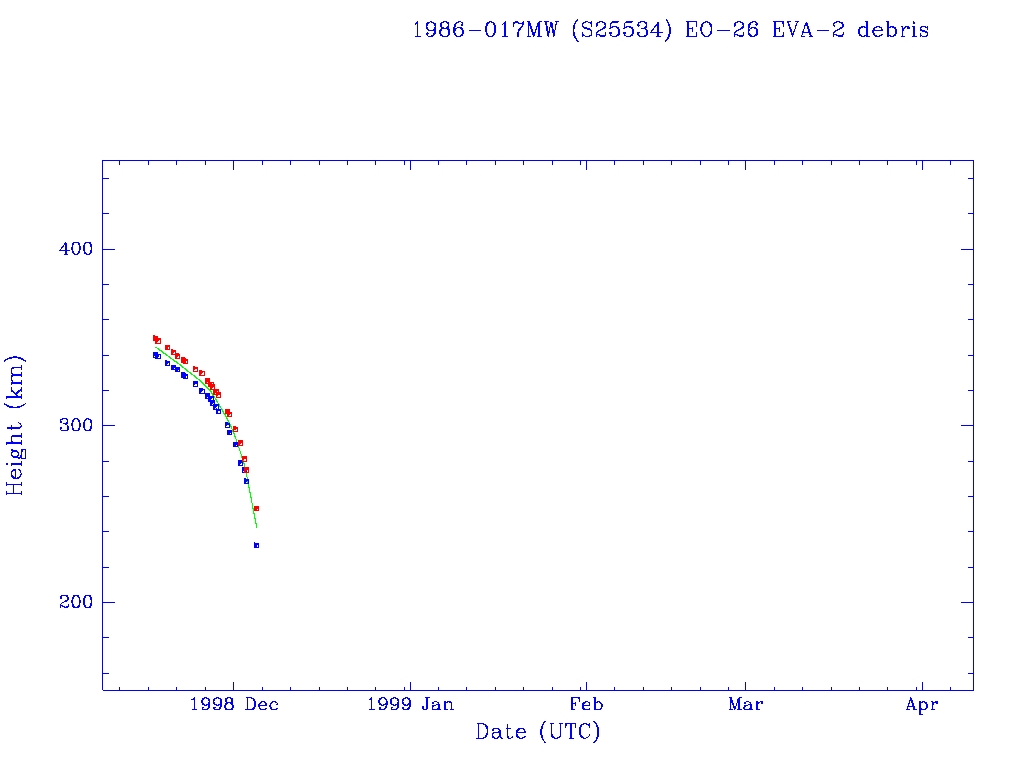
Task: Click the "Height (km)" y-axis label
Action: click(16, 425)
